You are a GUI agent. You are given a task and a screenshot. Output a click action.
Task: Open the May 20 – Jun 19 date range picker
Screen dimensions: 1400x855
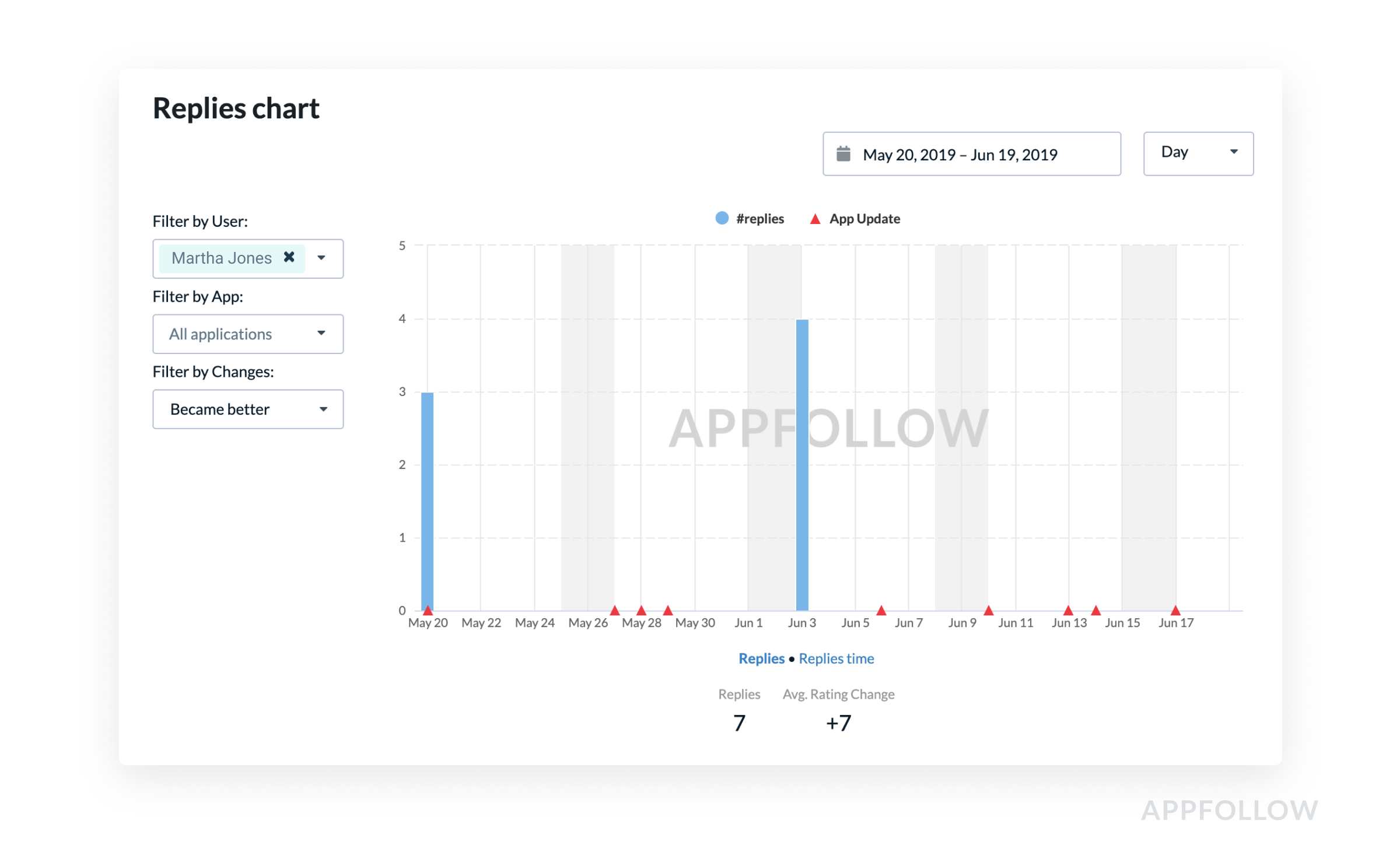point(971,154)
